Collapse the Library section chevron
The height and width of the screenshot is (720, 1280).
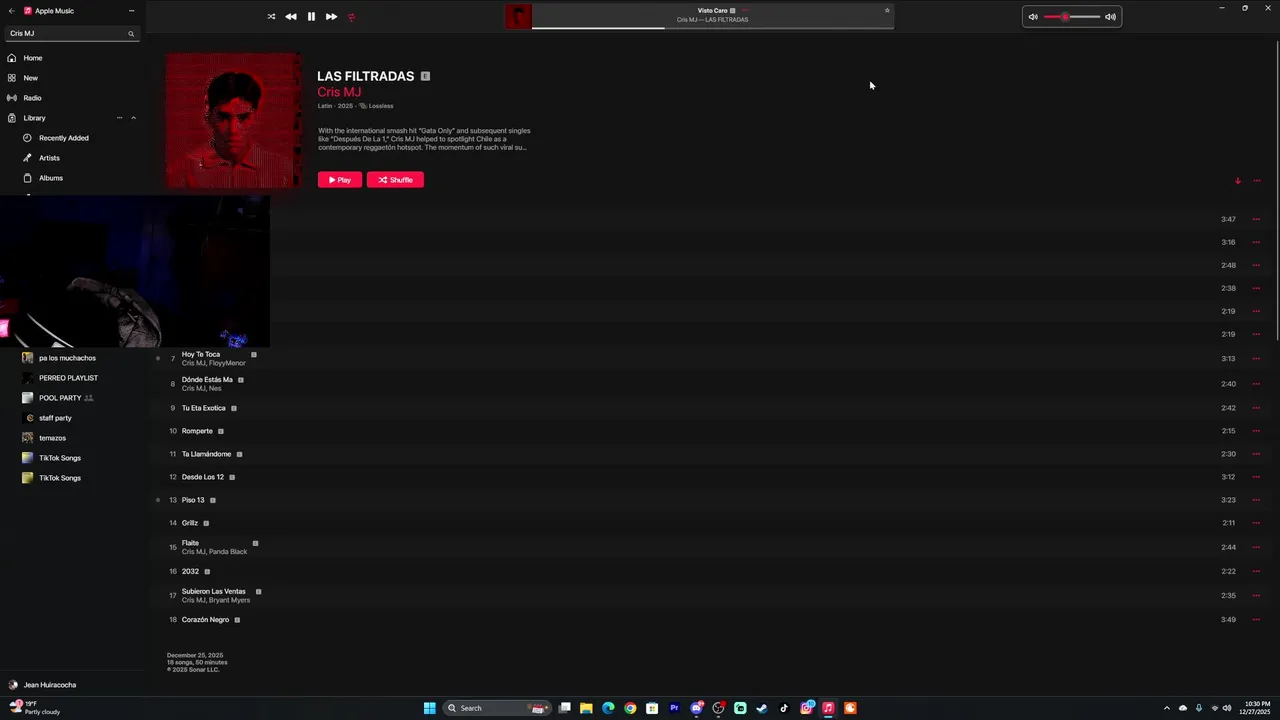click(x=133, y=118)
